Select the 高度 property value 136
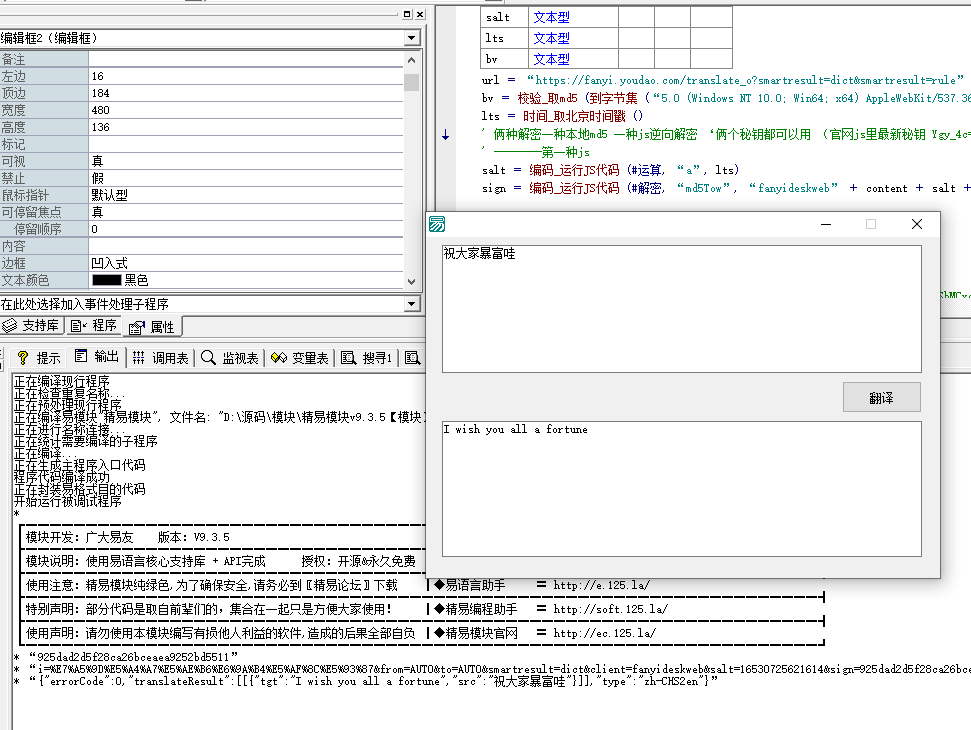The image size is (971, 730). tap(246, 128)
